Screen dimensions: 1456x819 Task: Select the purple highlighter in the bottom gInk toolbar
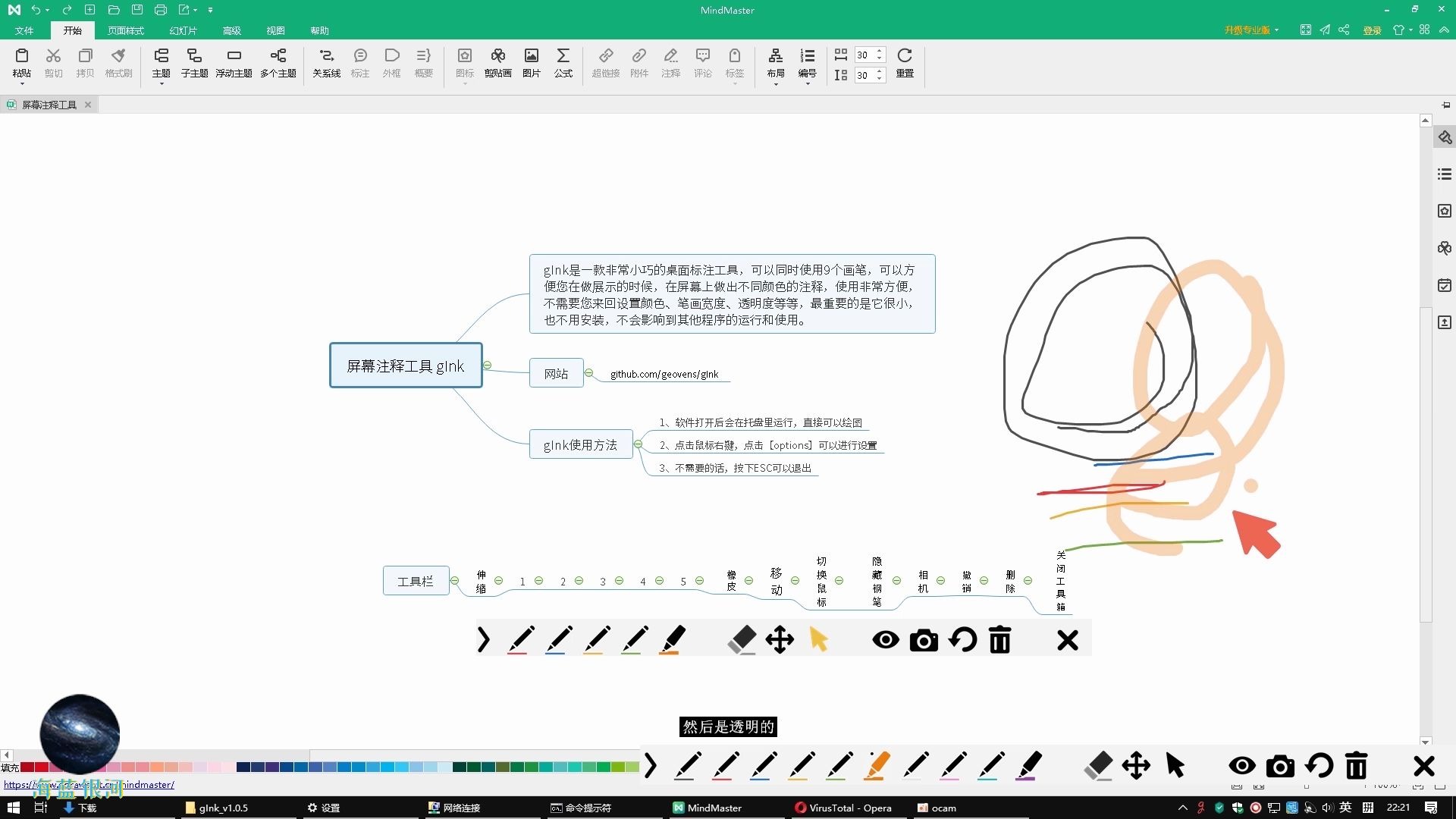pyautogui.click(x=1028, y=766)
